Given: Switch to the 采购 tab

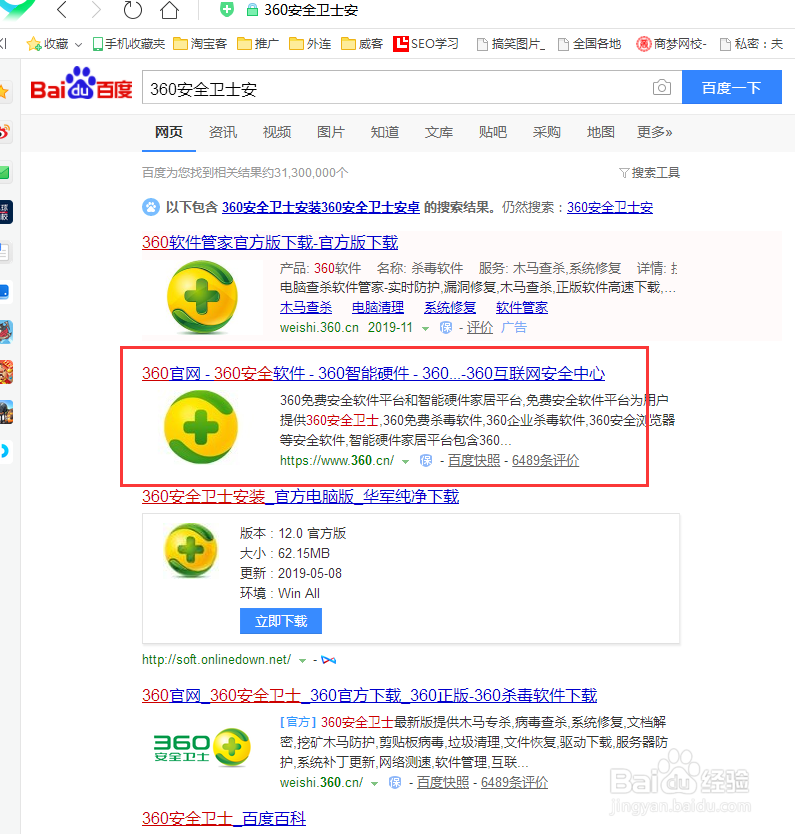Looking at the screenshot, I should click(x=547, y=132).
